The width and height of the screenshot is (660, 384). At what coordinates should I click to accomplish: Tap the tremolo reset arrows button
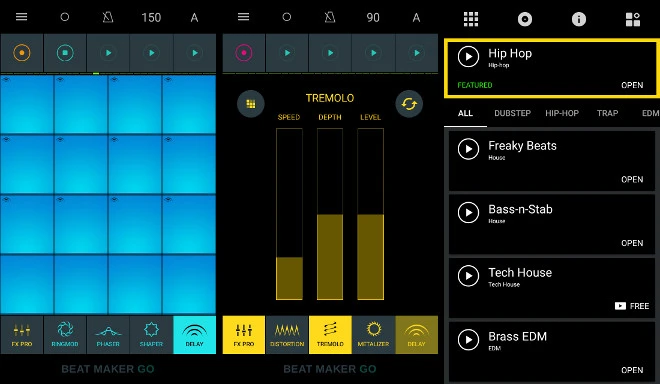point(409,104)
